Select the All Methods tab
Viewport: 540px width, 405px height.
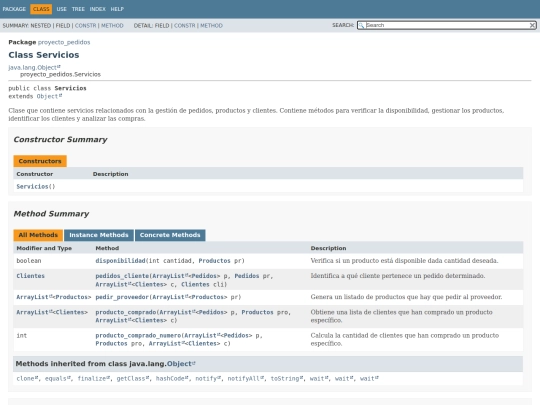coord(38,235)
